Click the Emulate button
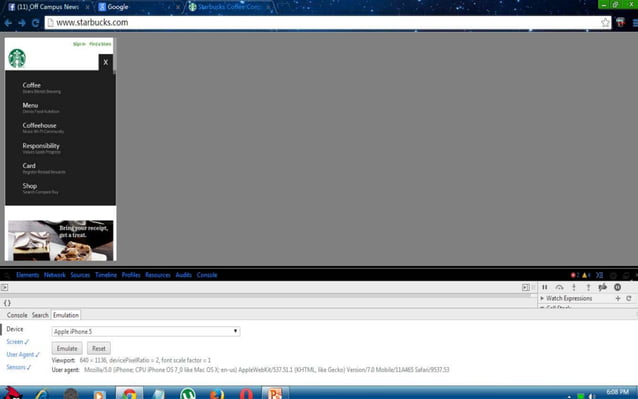The width and height of the screenshot is (638, 399). pos(67,349)
